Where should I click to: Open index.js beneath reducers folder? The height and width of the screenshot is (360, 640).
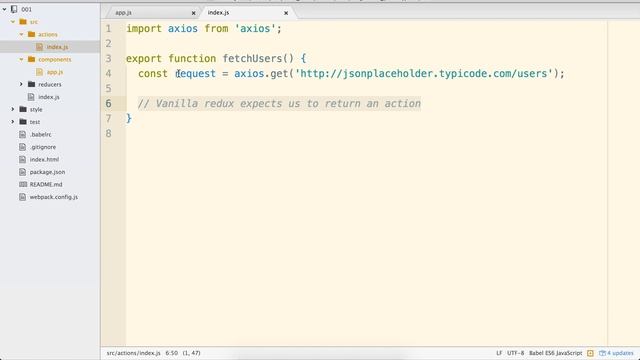coord(49,97)
